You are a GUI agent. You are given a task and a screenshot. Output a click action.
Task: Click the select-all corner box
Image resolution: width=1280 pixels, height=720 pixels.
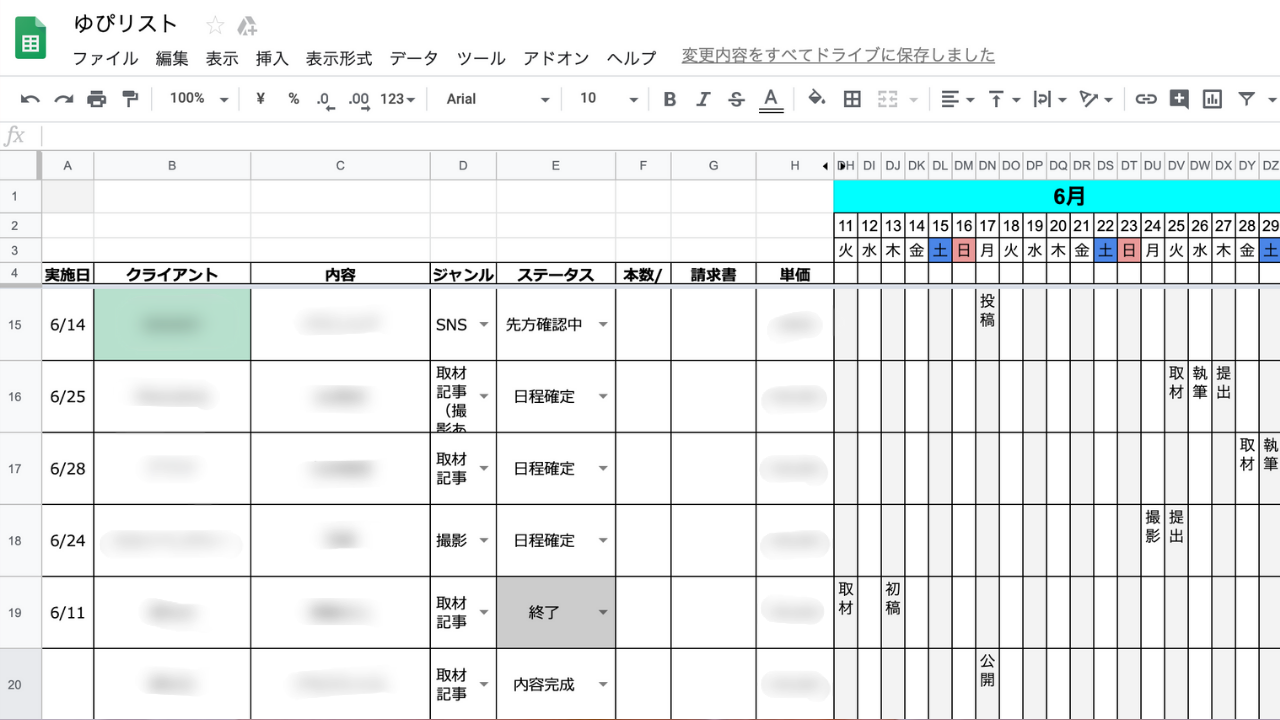[x=20, y=166]
